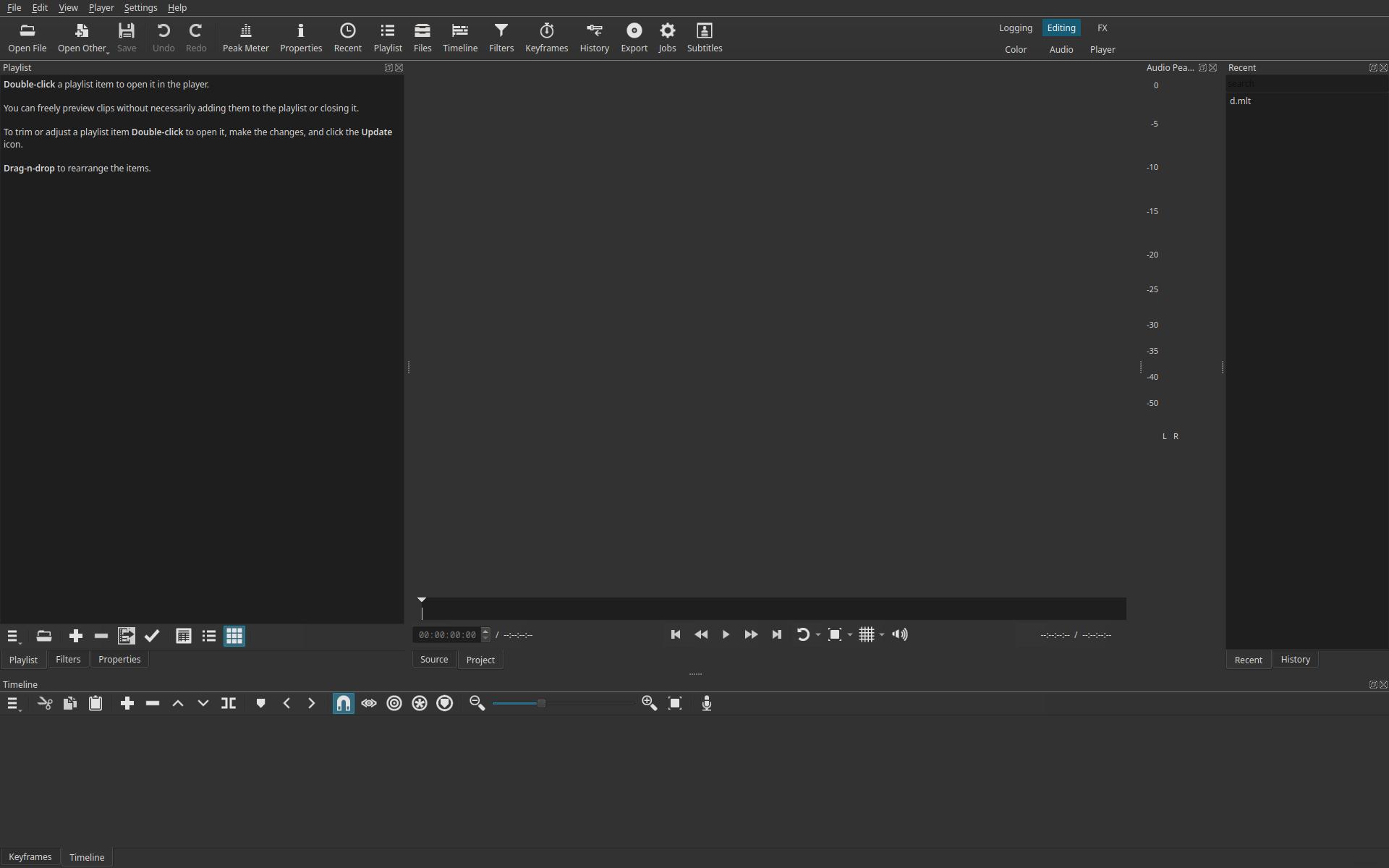
Task: Toggle Scrub While Dragging in timeline
Action: [x=369, y=703]
